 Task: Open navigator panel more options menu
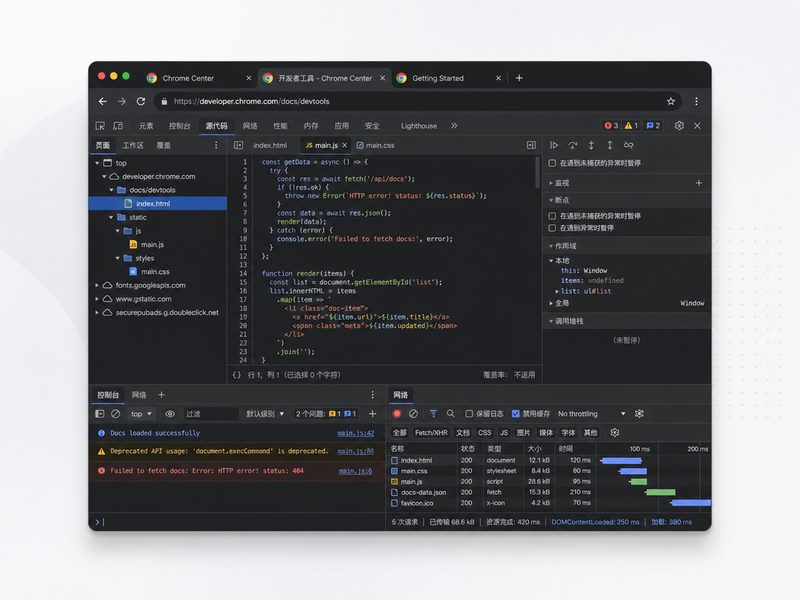[x=216, y=145]
